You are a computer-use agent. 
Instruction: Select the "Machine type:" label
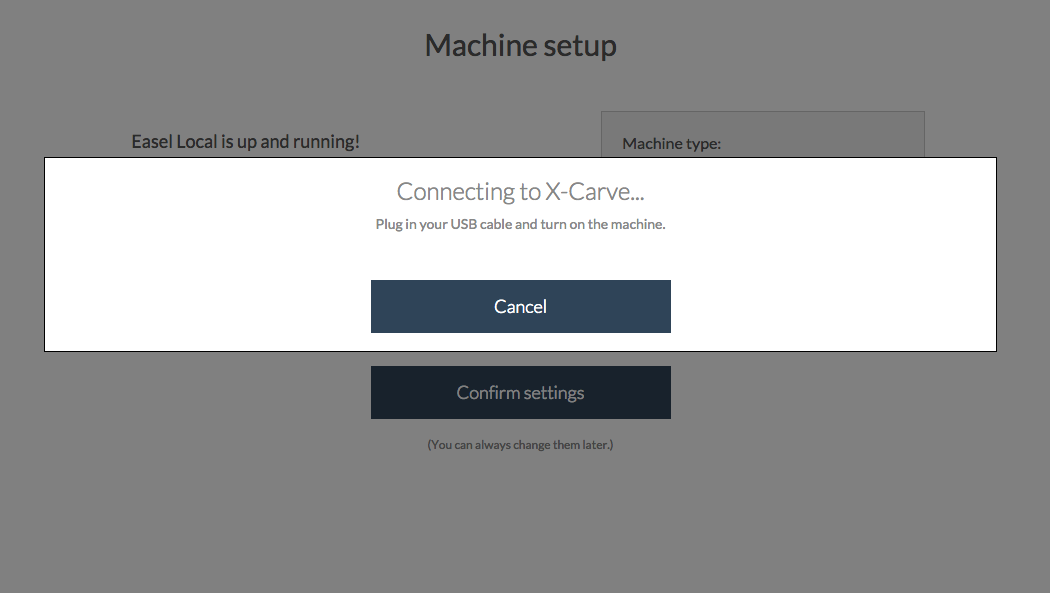pyautogui.click(x=671, y=144)
